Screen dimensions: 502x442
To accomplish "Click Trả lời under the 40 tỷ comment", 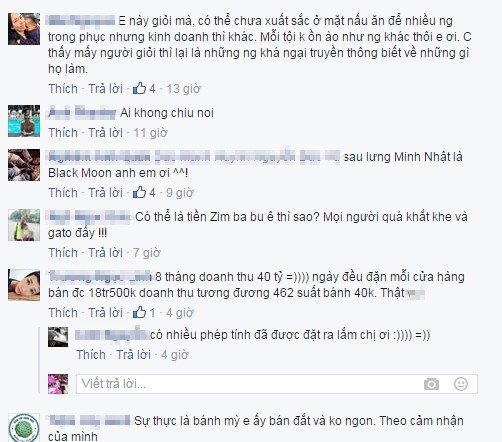I will pos(105,313).
